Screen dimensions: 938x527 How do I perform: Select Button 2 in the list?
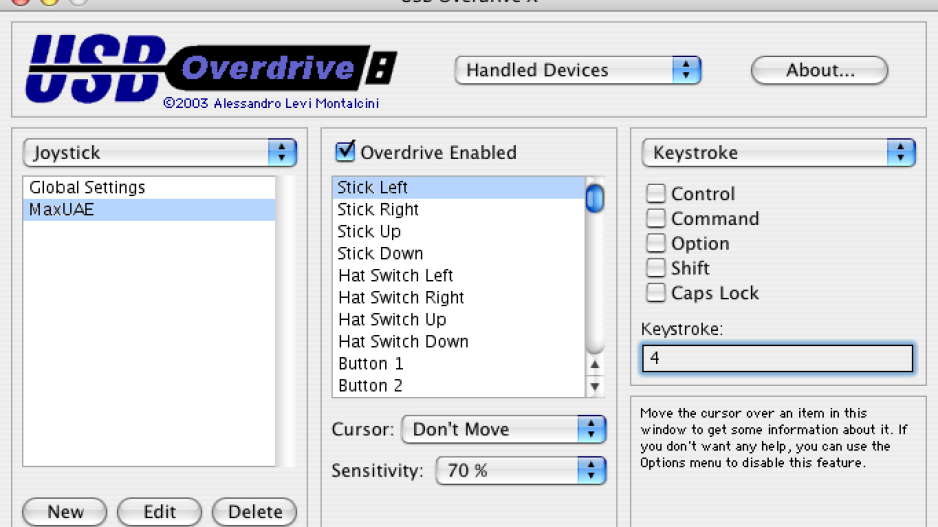click(458, 386)
